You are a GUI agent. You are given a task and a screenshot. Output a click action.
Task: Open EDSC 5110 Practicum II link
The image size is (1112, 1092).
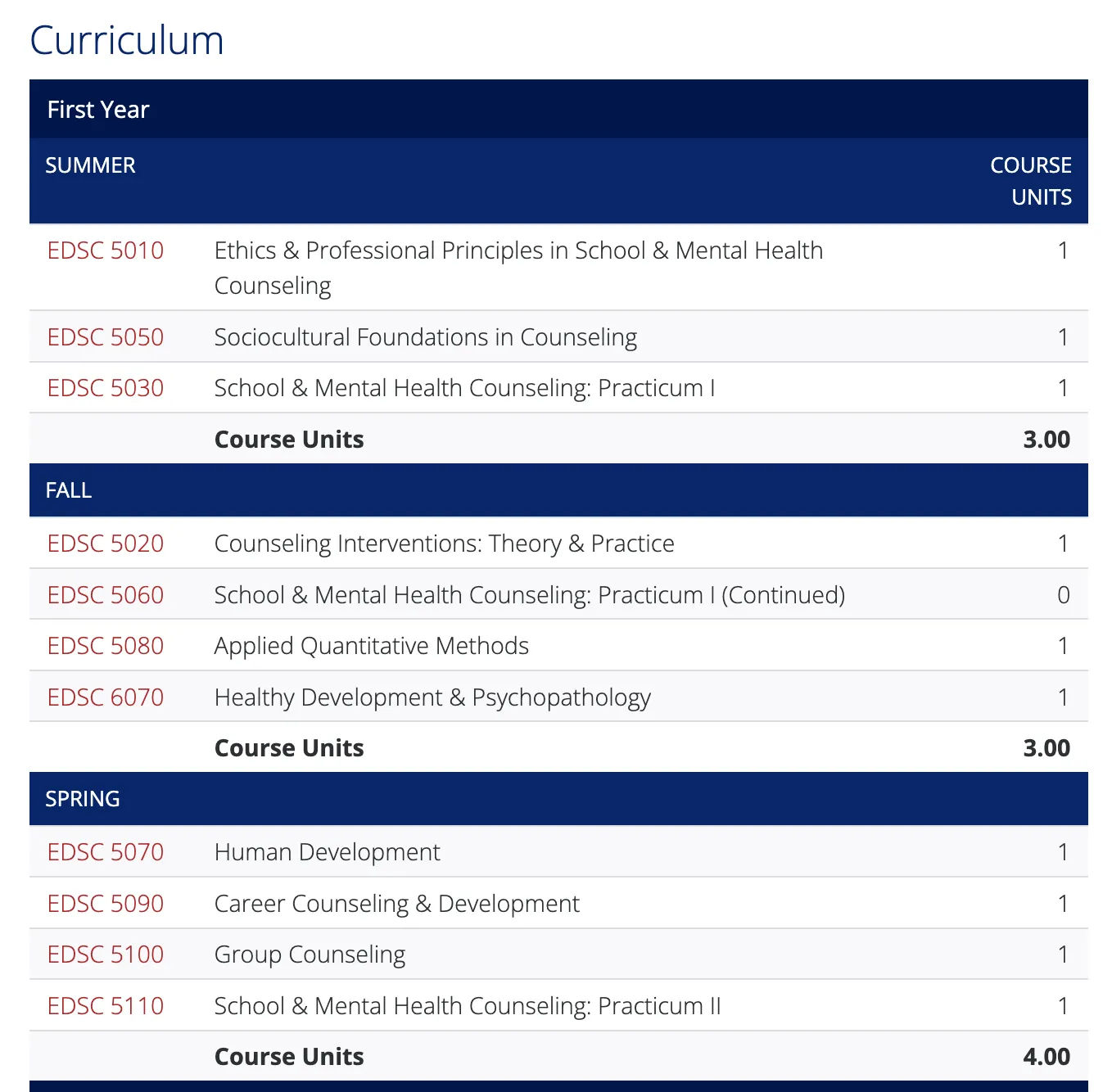tap(106, 1006)
